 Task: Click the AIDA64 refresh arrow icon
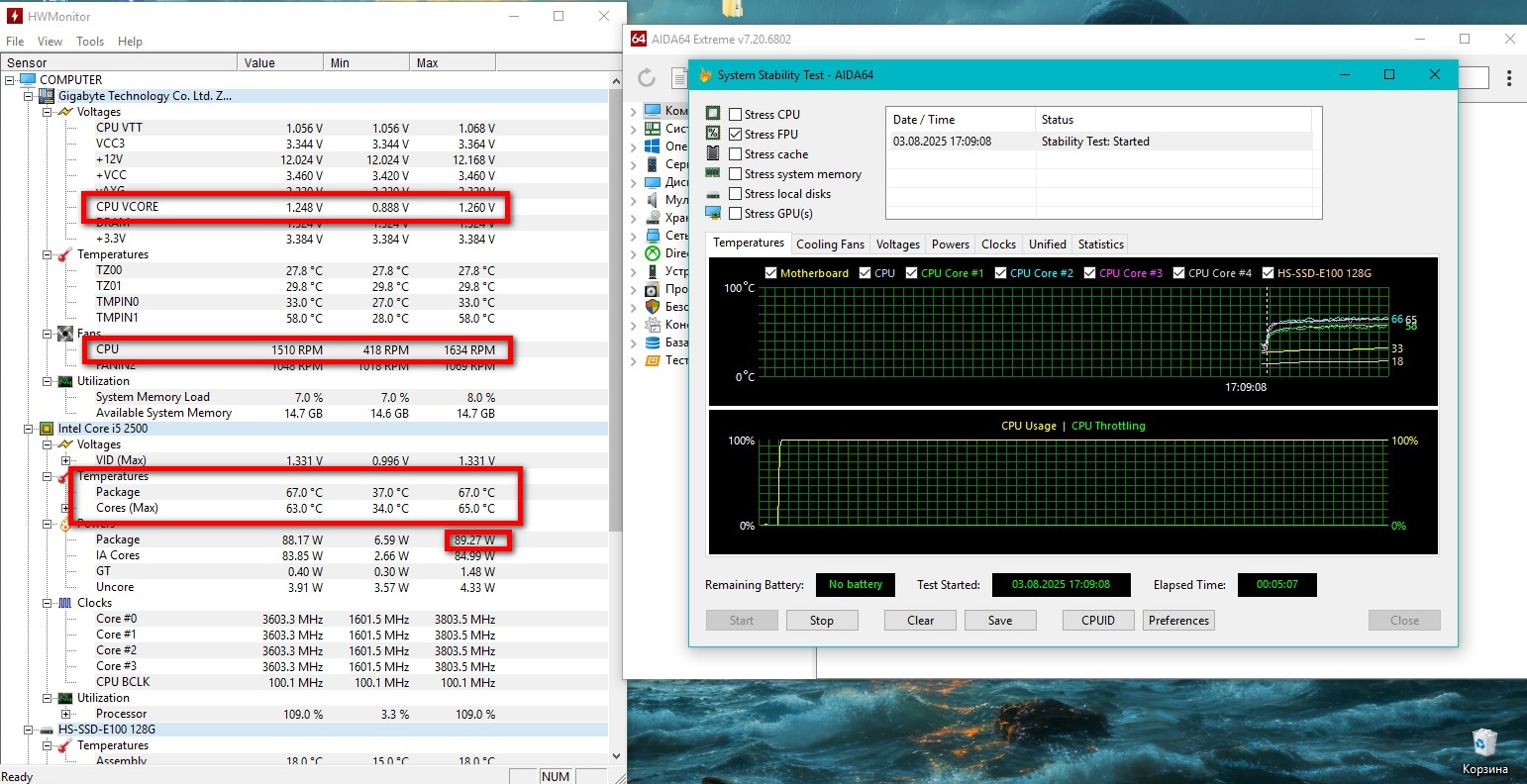click(x=647, y=78)
